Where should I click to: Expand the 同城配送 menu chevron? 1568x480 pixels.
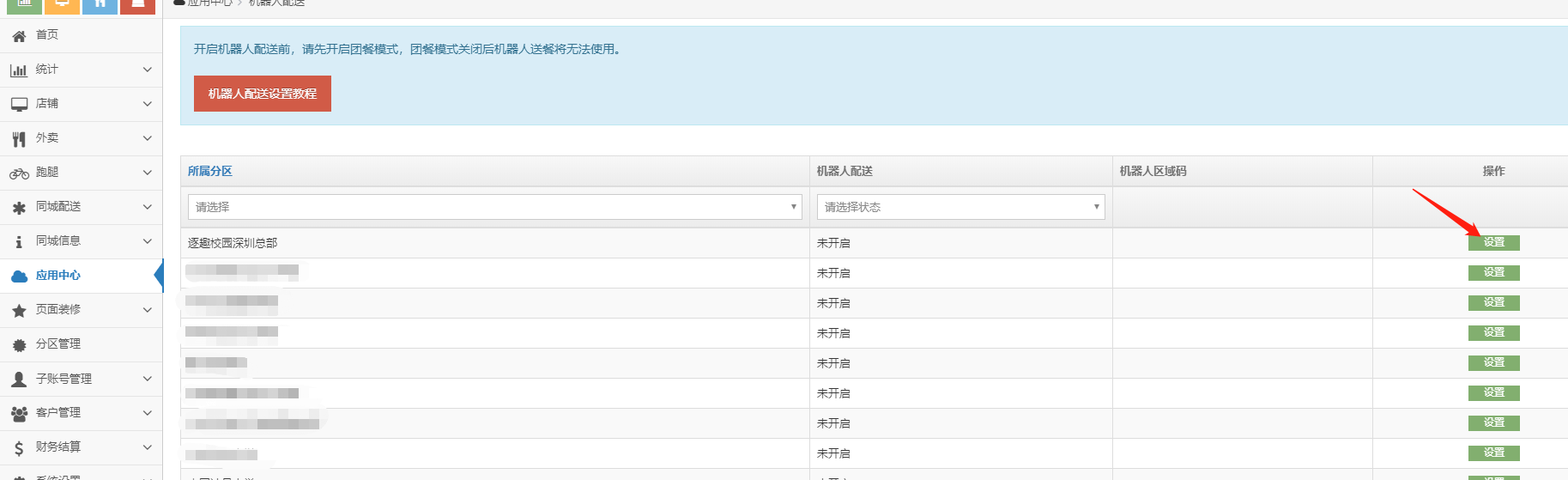coord(147,207)
